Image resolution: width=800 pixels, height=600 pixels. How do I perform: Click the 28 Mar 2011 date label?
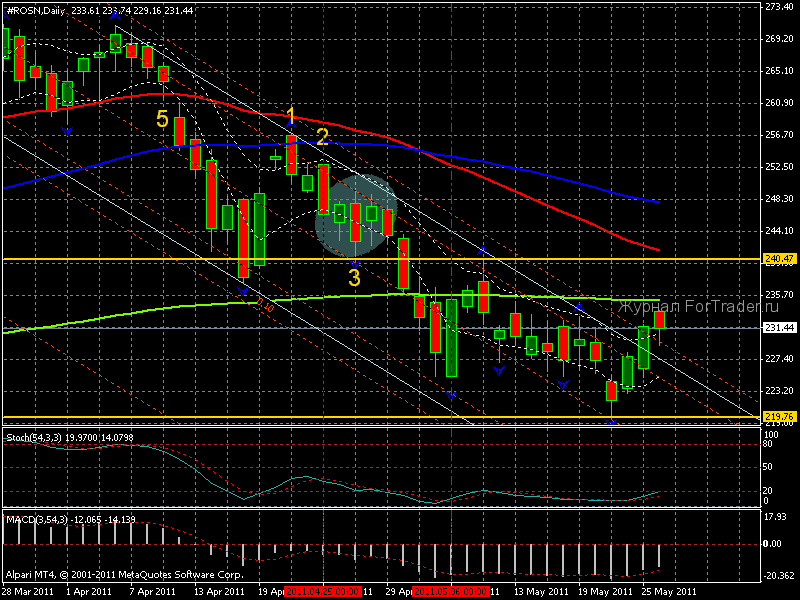point(30,591)
